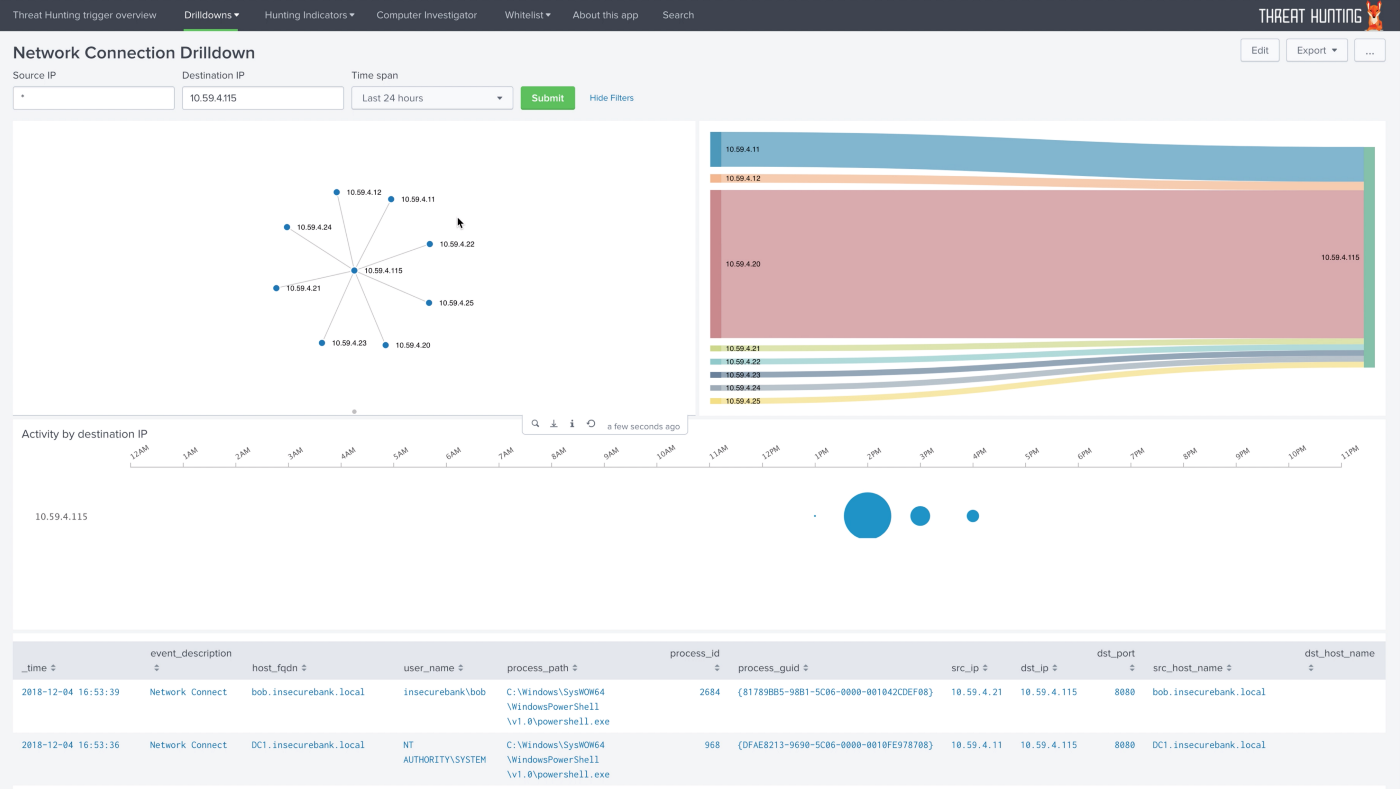This screenshot has height=789, width=1400.
Task: Click the activity bubble near 3PM
Action: click(x=920, y=516)
